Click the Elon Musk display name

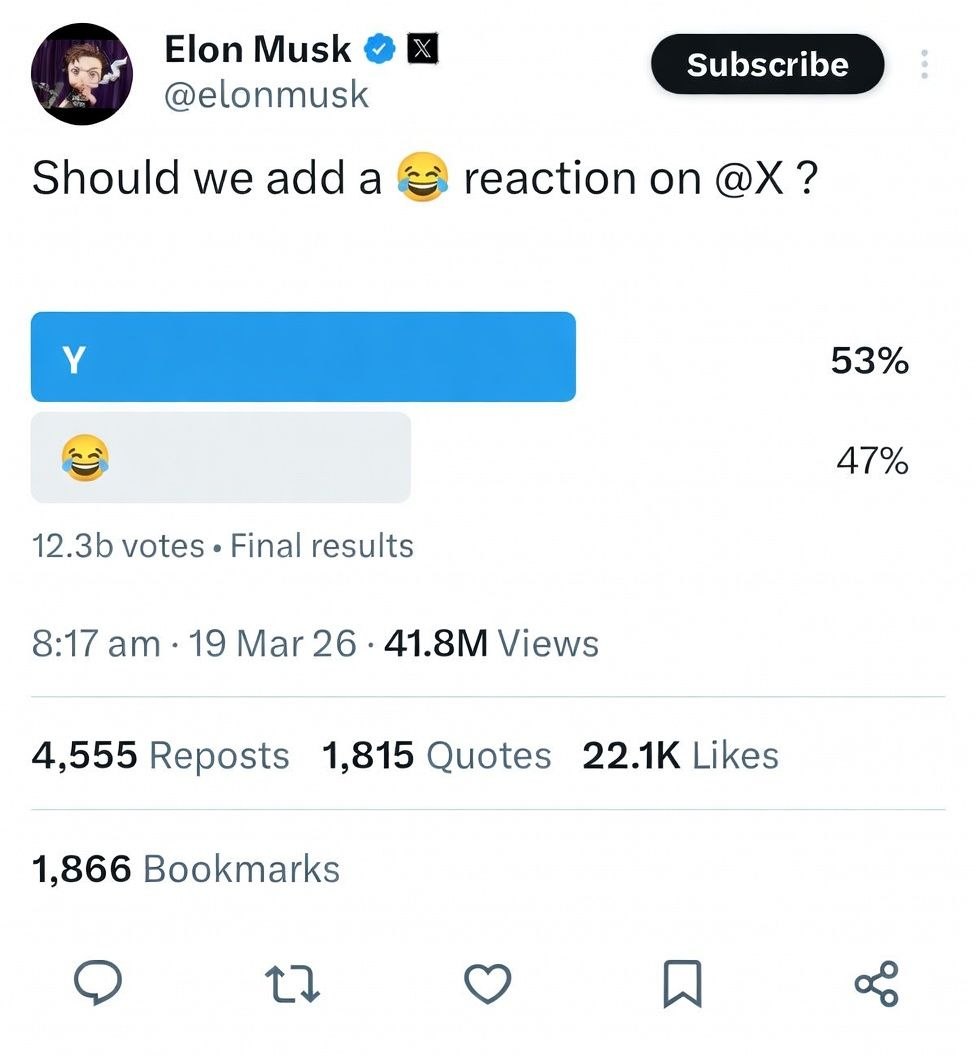tap(258, 49)
